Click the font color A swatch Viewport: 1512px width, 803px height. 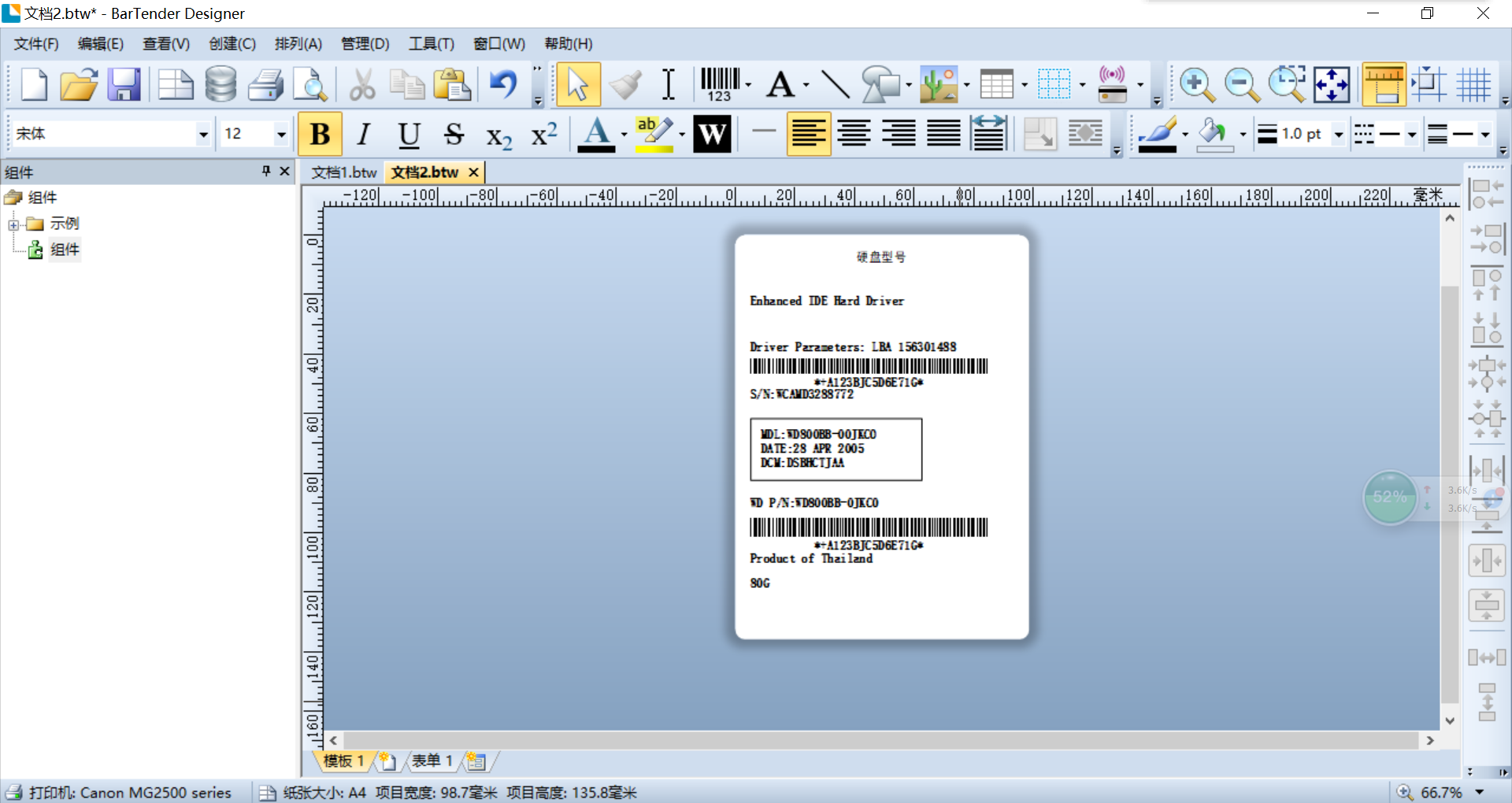596,134
